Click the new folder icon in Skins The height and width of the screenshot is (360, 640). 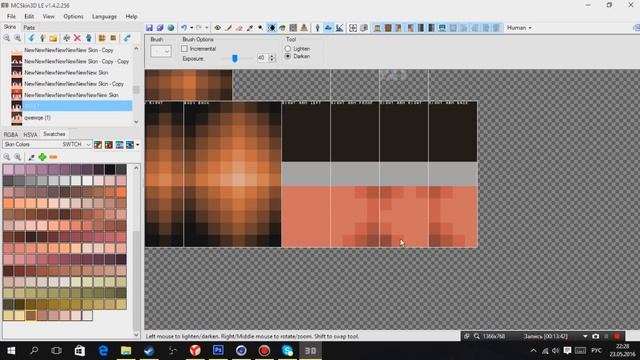tap(53, 38)
